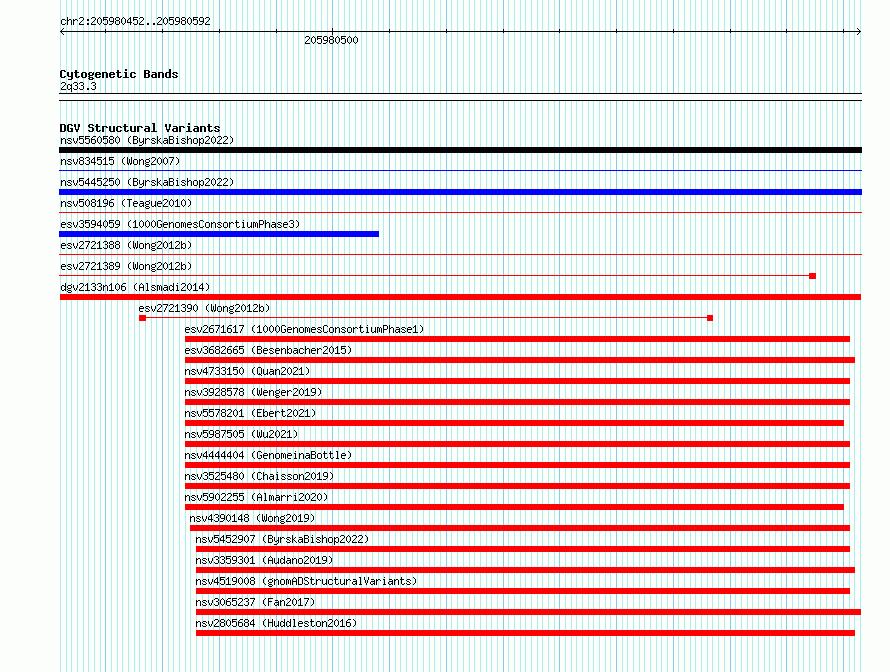Click the nsv5560580 (ByrskaBishop2022) label

pyautogui.click(x=147, y=140)
